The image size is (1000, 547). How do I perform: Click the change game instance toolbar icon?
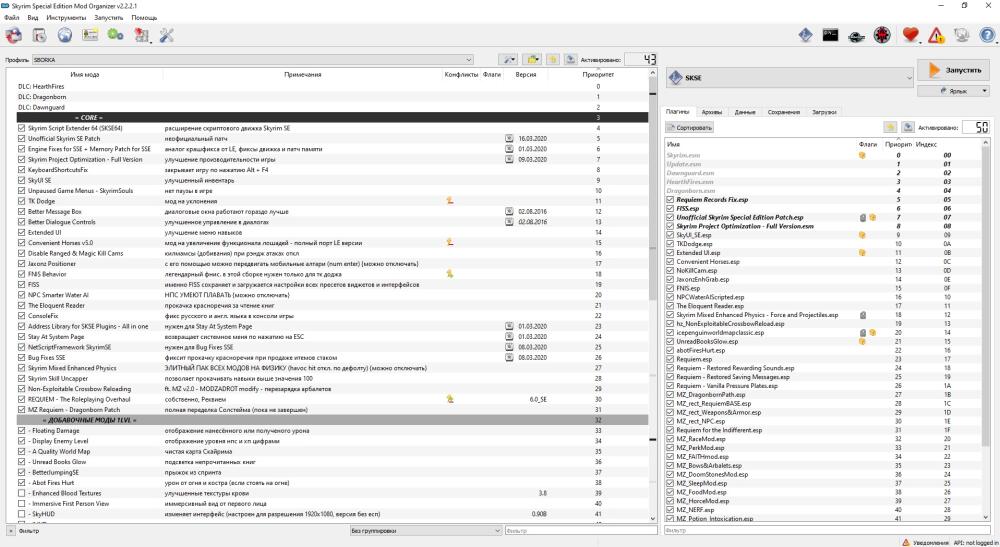point(13,36)
